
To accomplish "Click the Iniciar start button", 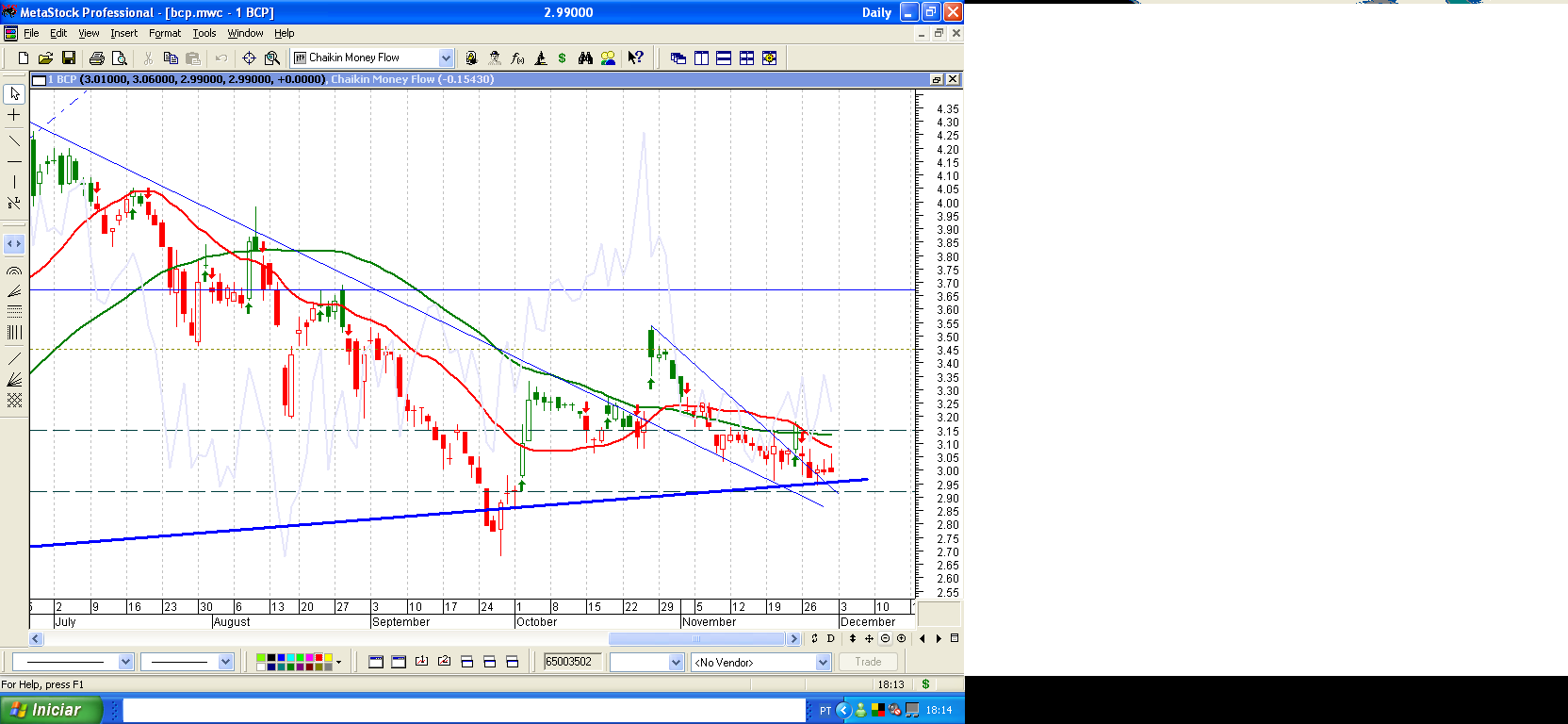I will [x=50, y=710].
